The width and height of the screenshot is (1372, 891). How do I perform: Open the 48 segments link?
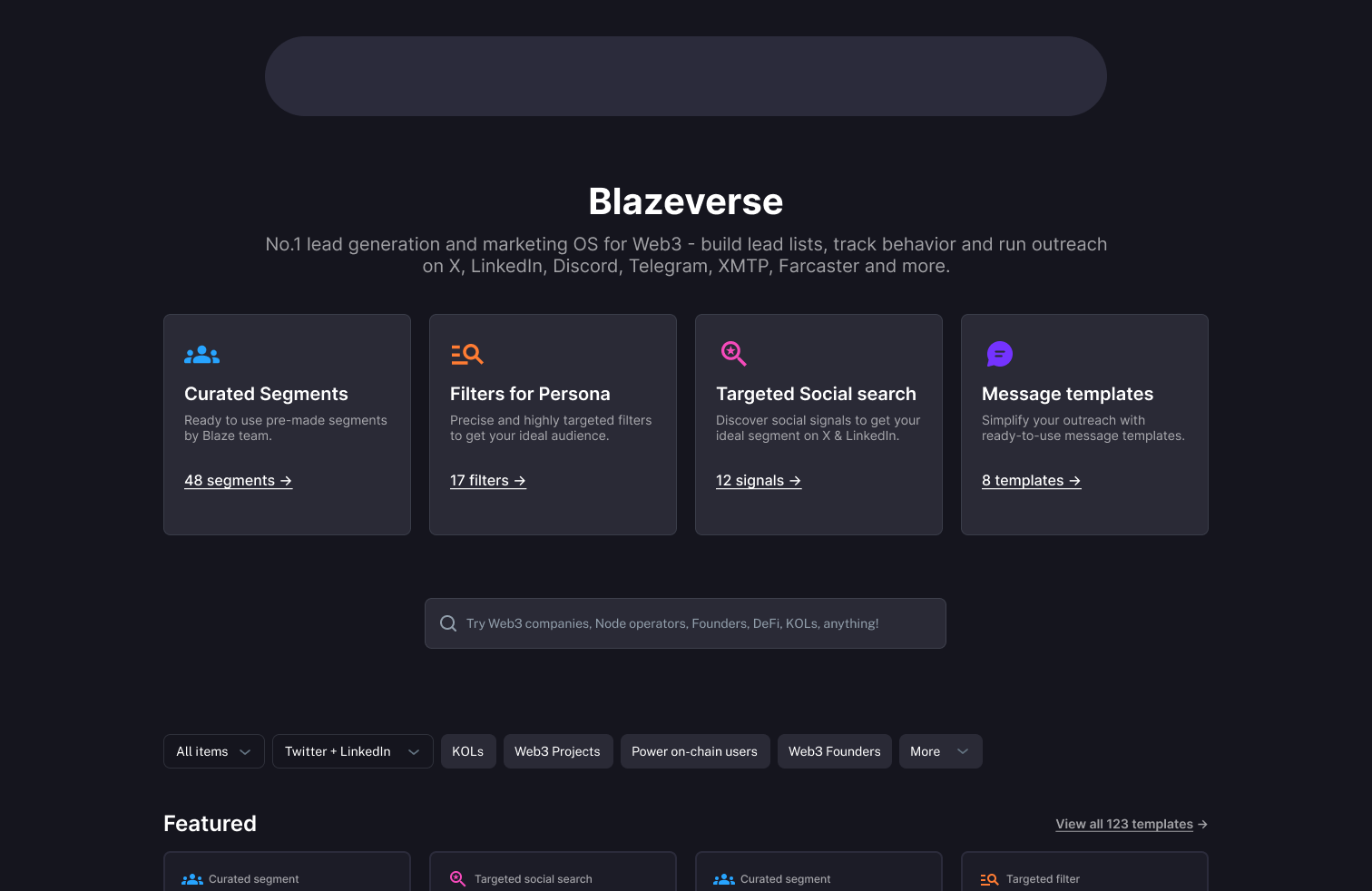(x=238, y=480)
